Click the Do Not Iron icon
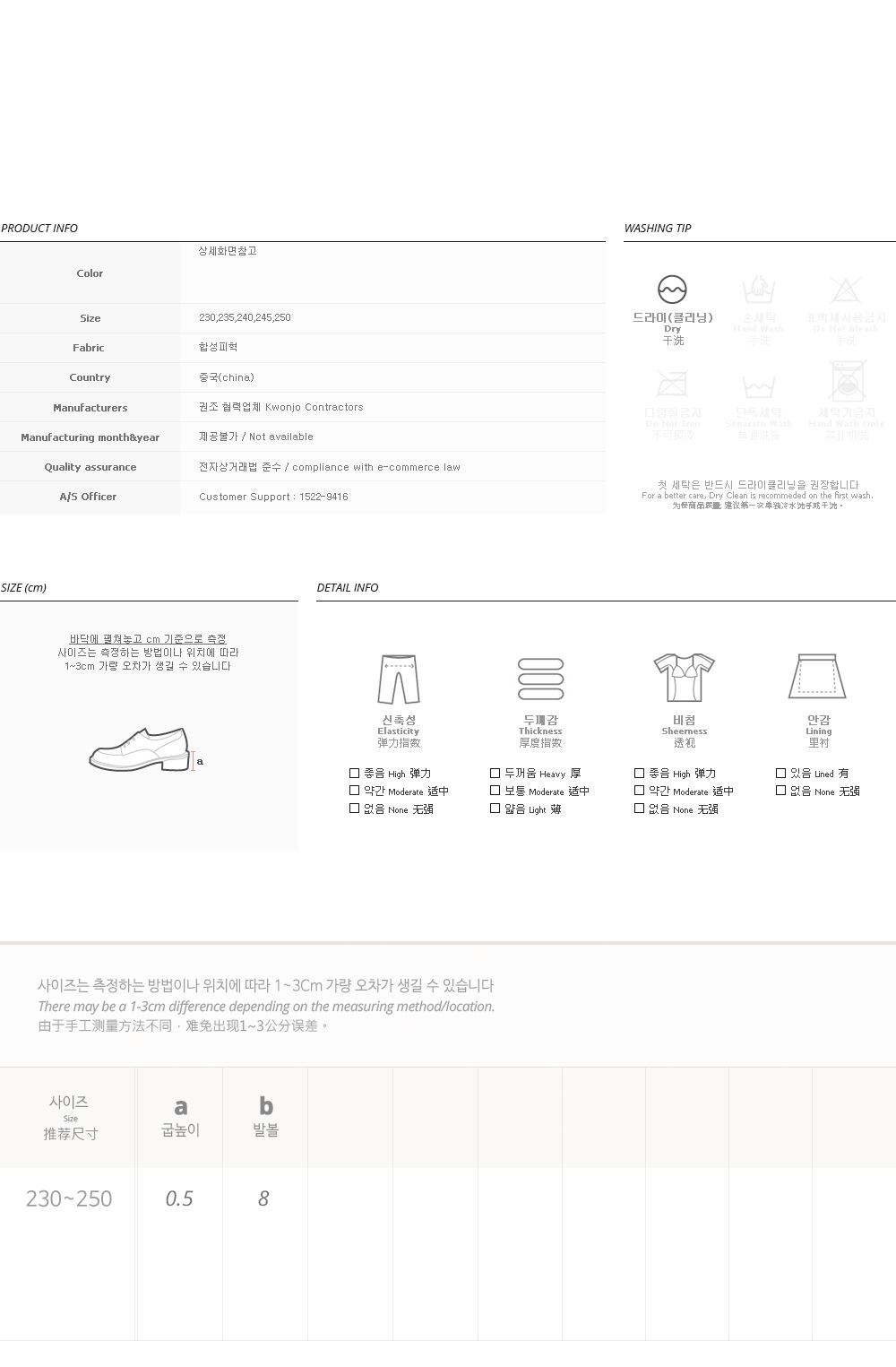896x1367 pixels. (672, 384)
